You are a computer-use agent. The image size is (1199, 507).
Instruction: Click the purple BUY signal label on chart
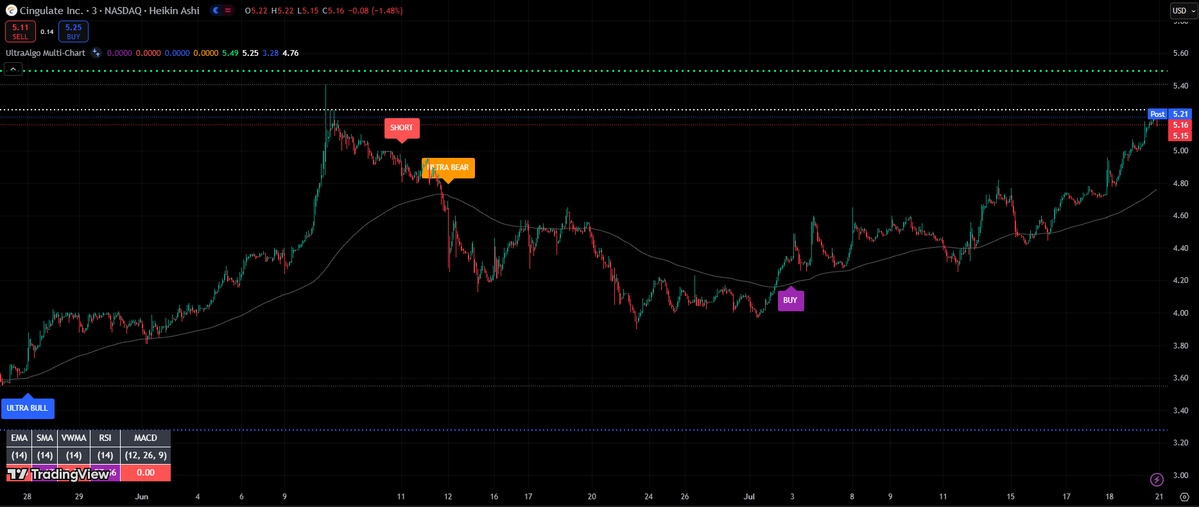[x=791, y=301]
